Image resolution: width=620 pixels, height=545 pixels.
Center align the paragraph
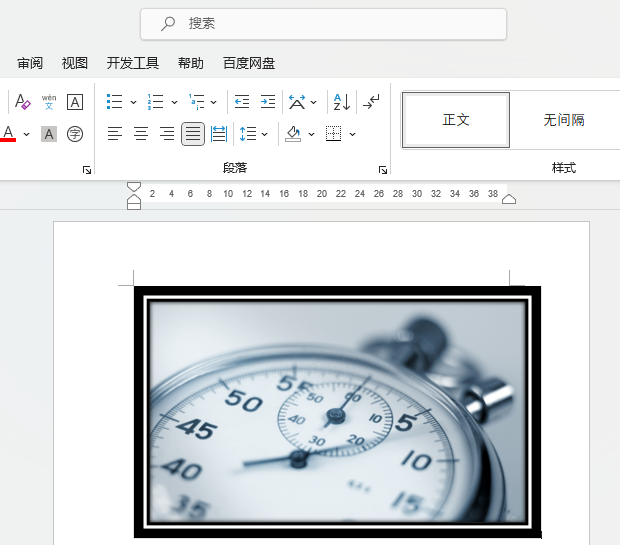point(141,134)
